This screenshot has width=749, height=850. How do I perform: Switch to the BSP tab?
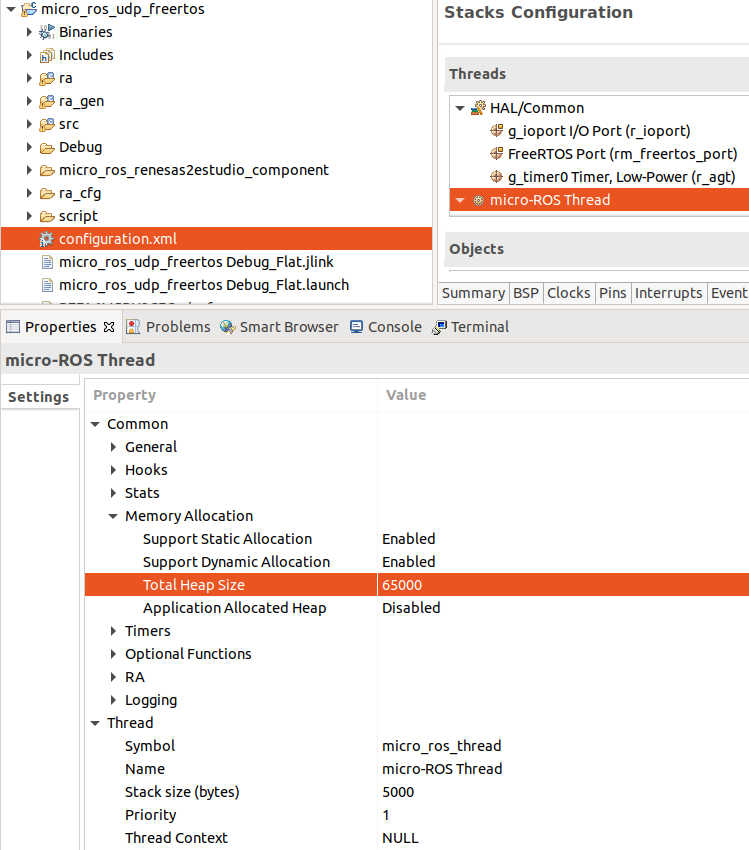pos(526,293)
